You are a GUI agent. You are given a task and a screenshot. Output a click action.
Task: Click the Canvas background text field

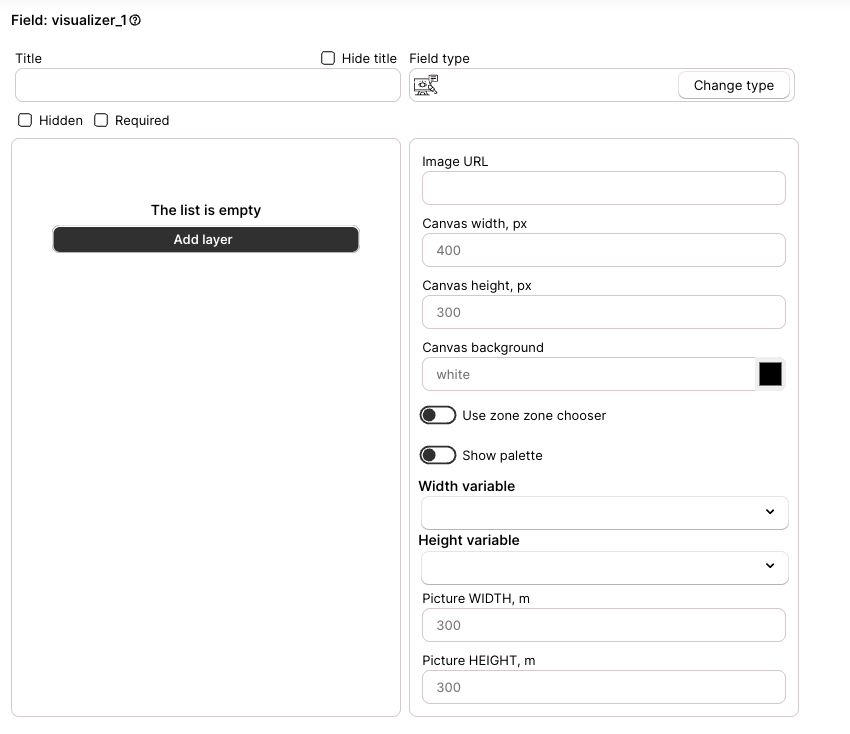589,374
